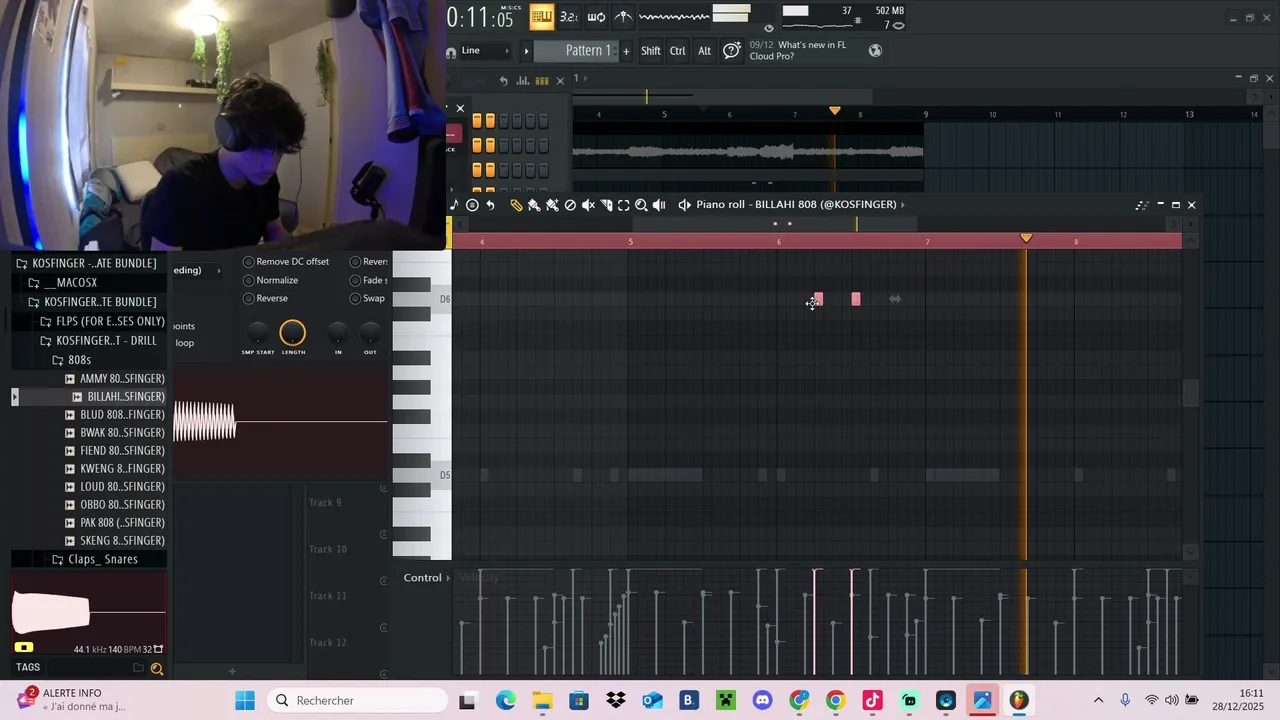Enable the Fade stereo option
Image resolution: width=1280 pixels, height=720 pixels.
coord(369,280)
